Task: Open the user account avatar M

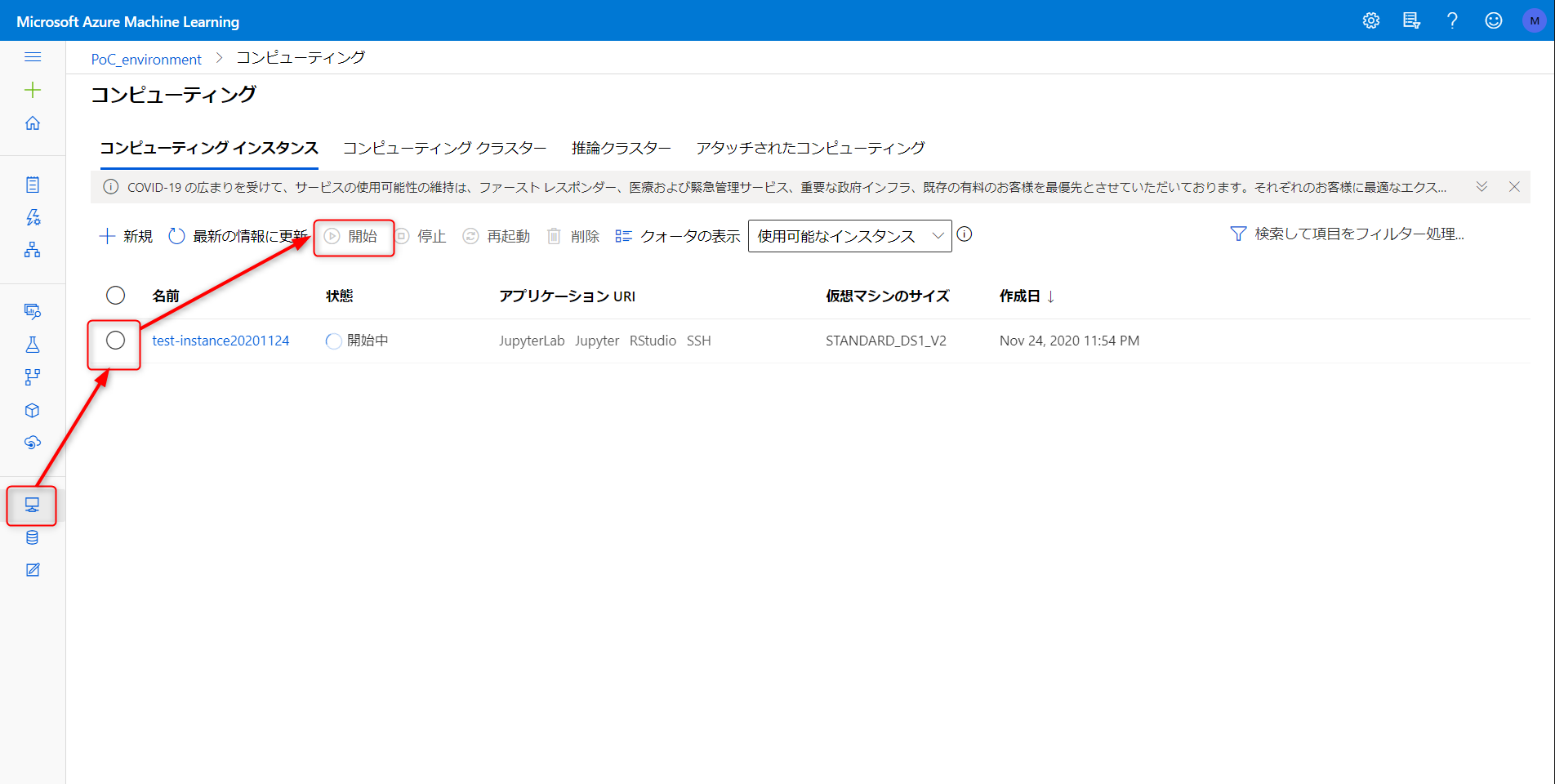Action: tap(1535, 21)
